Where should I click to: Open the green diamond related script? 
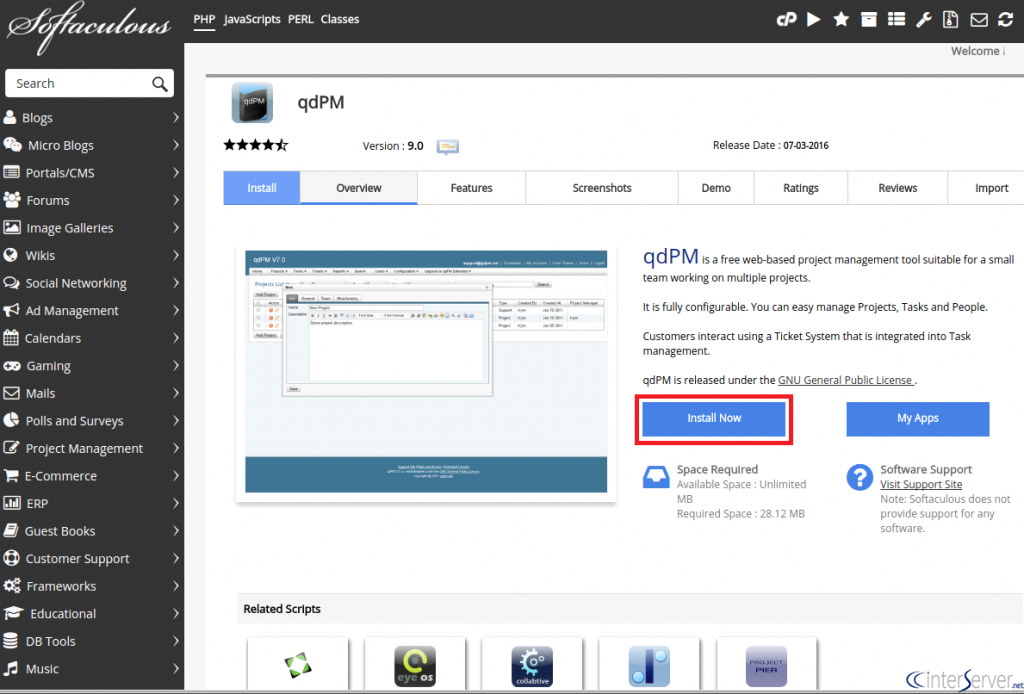(x=298, y=665)
